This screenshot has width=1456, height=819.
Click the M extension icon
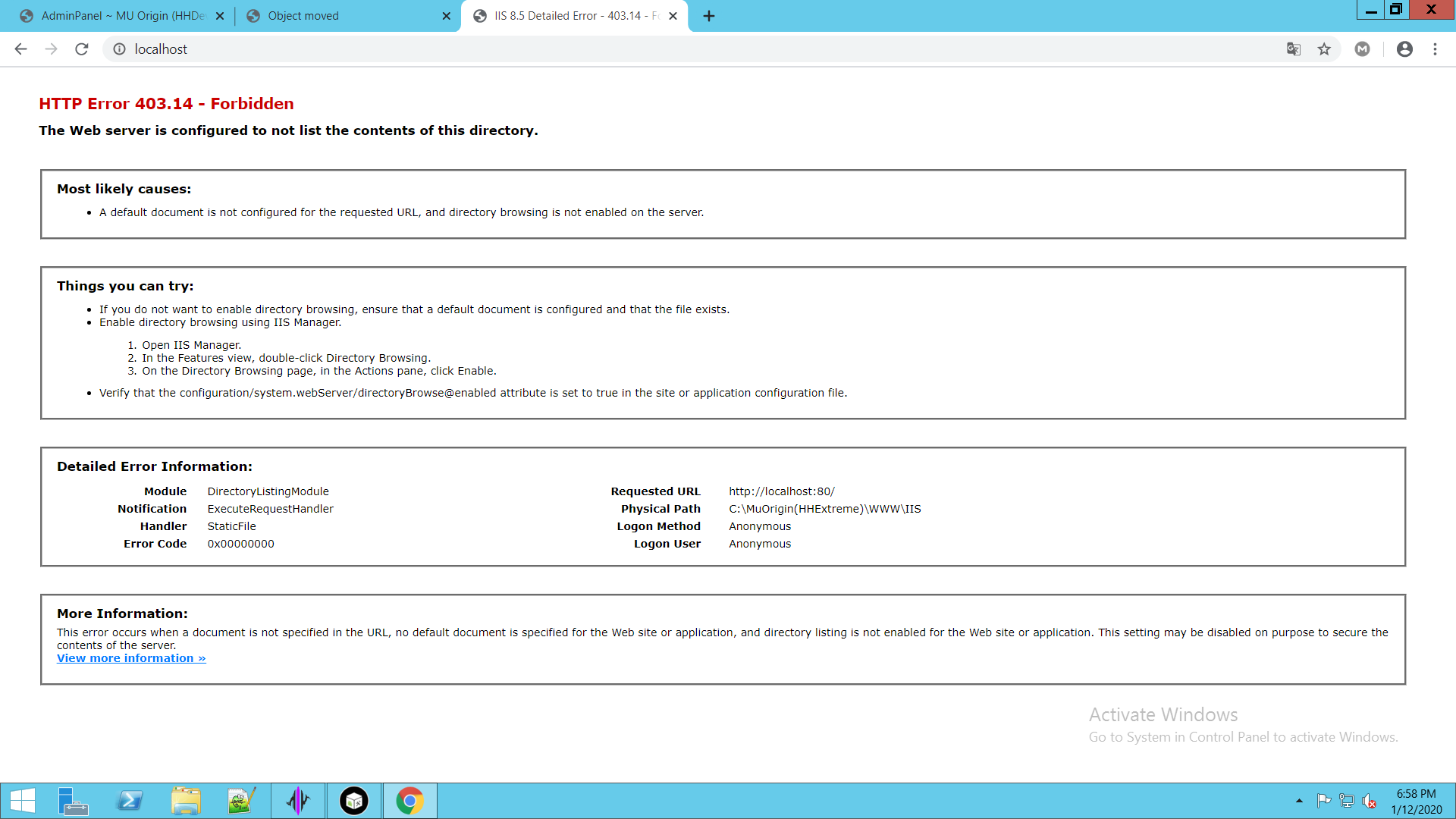pos(1363,49)
